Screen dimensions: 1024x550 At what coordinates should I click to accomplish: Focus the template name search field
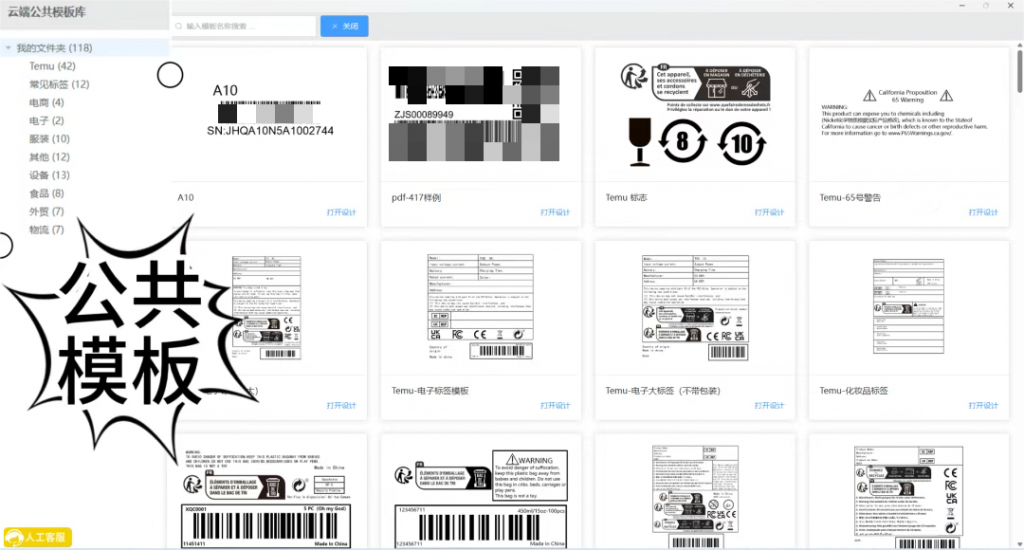pos(244,26)
